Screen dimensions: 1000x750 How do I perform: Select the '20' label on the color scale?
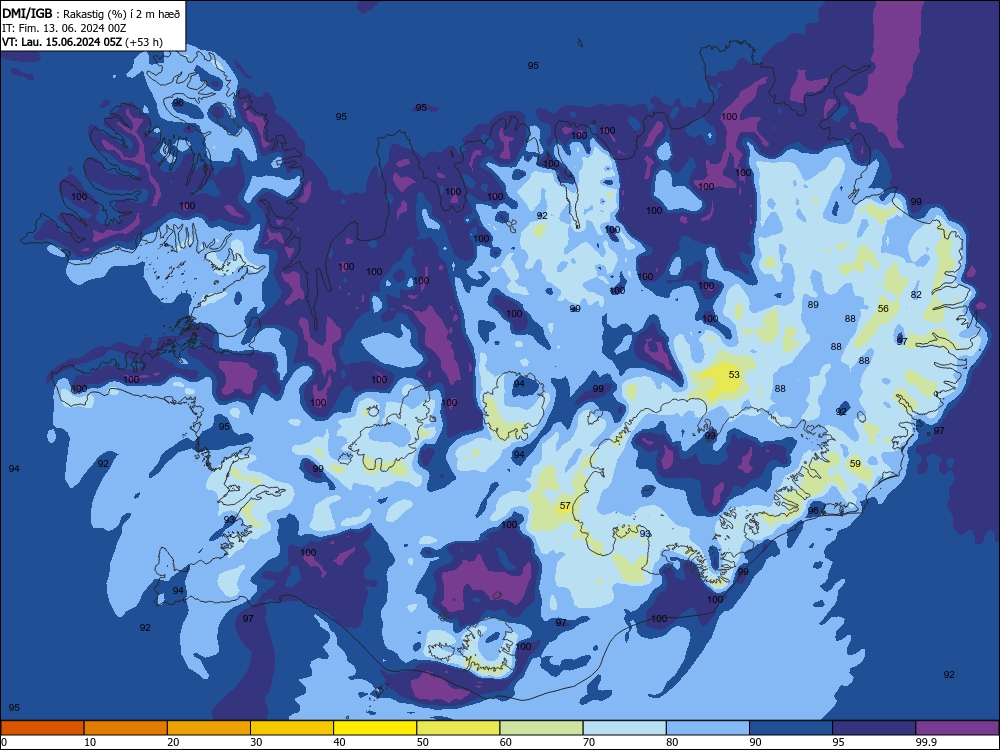(x=173, y=742)
